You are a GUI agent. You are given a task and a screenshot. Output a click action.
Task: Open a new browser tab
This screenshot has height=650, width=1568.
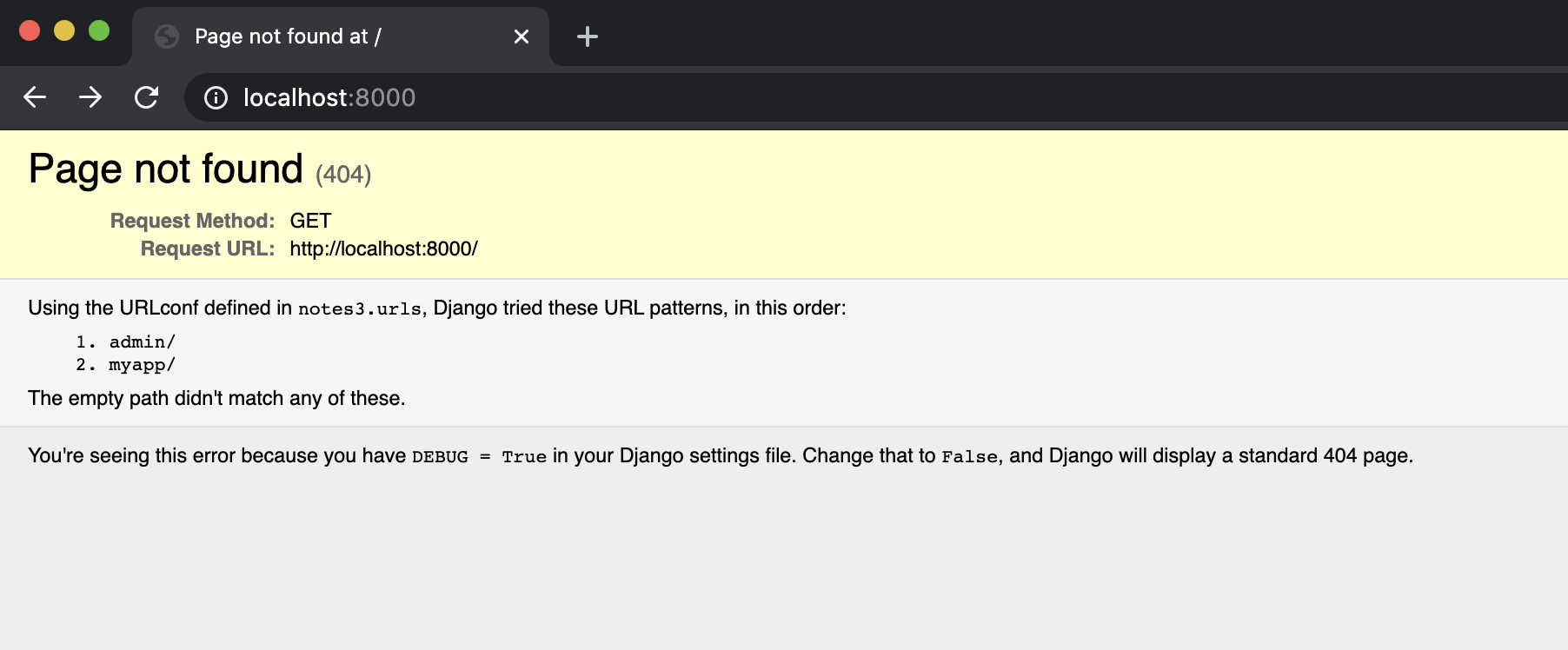[588, 36]
